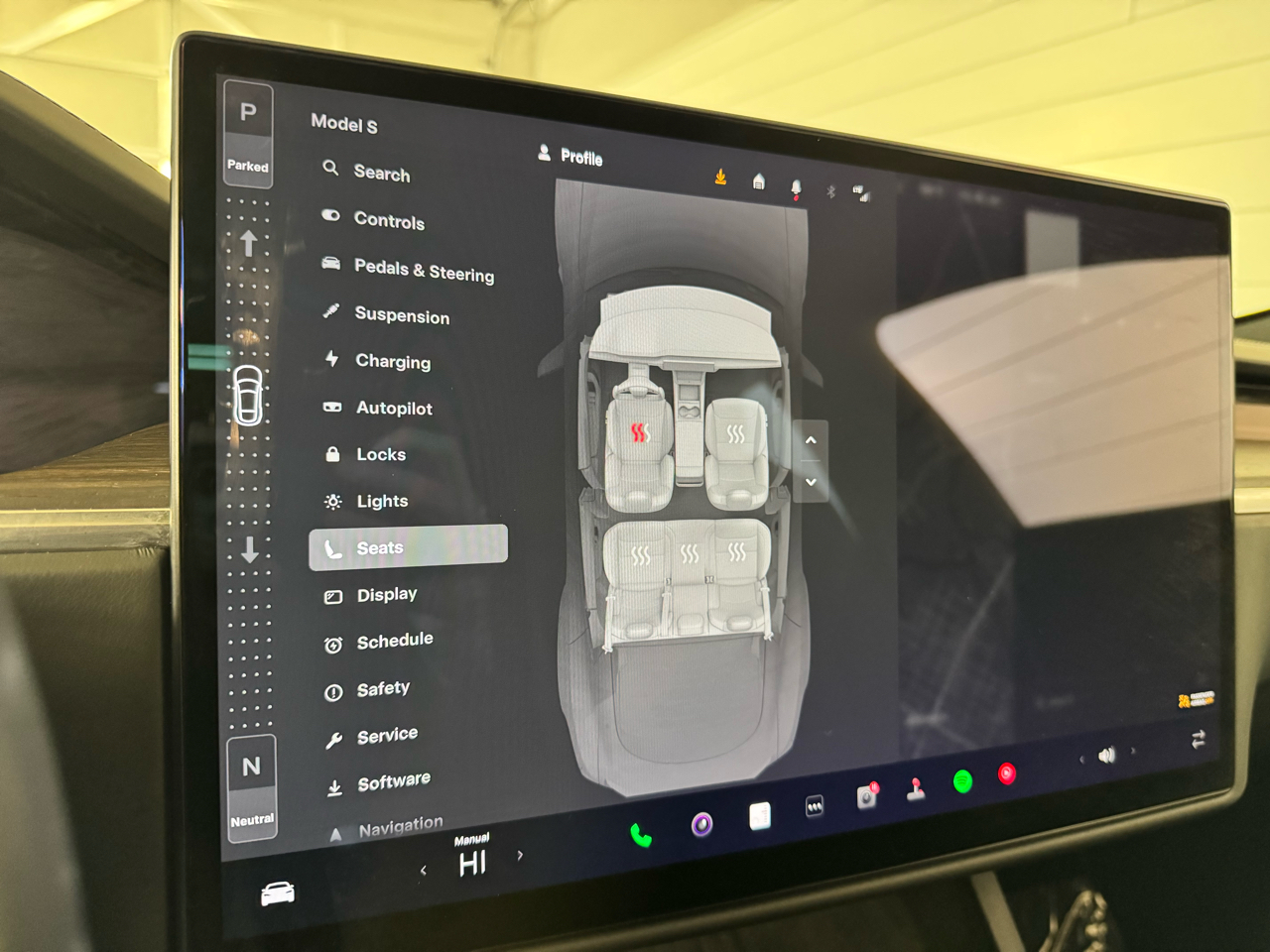Open the Spotify app
1270x952 pixels.
tap(960, 778)
